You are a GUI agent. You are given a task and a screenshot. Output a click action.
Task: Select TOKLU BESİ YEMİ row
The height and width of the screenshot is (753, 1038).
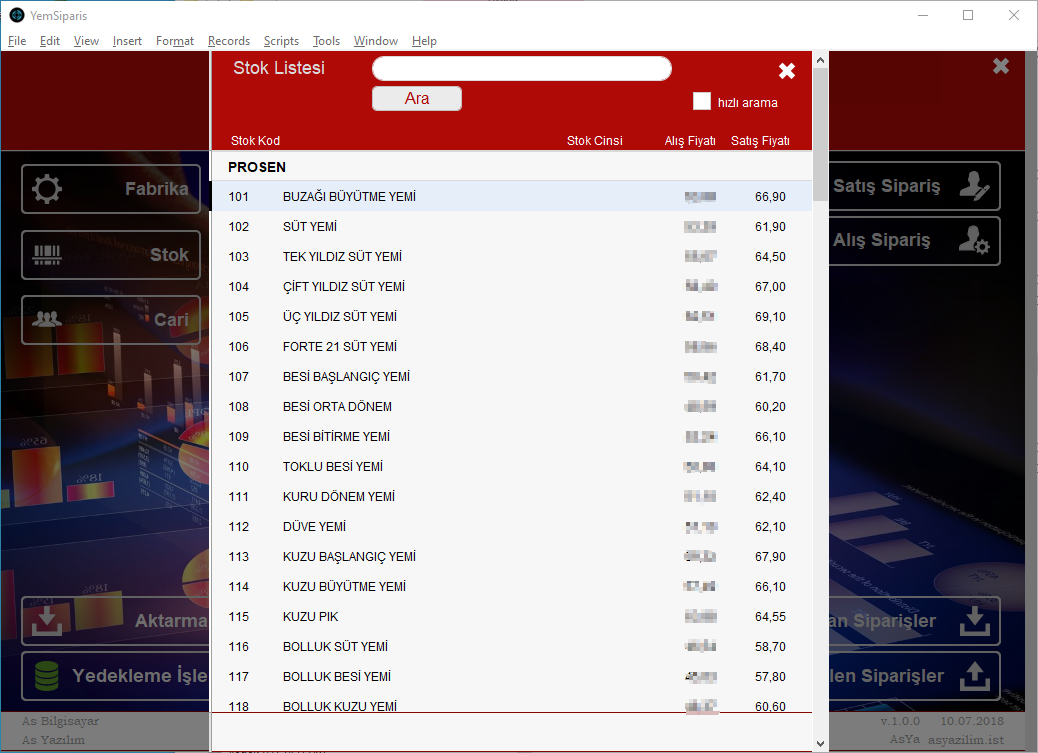pyautogui.click(x=511, y=467)
